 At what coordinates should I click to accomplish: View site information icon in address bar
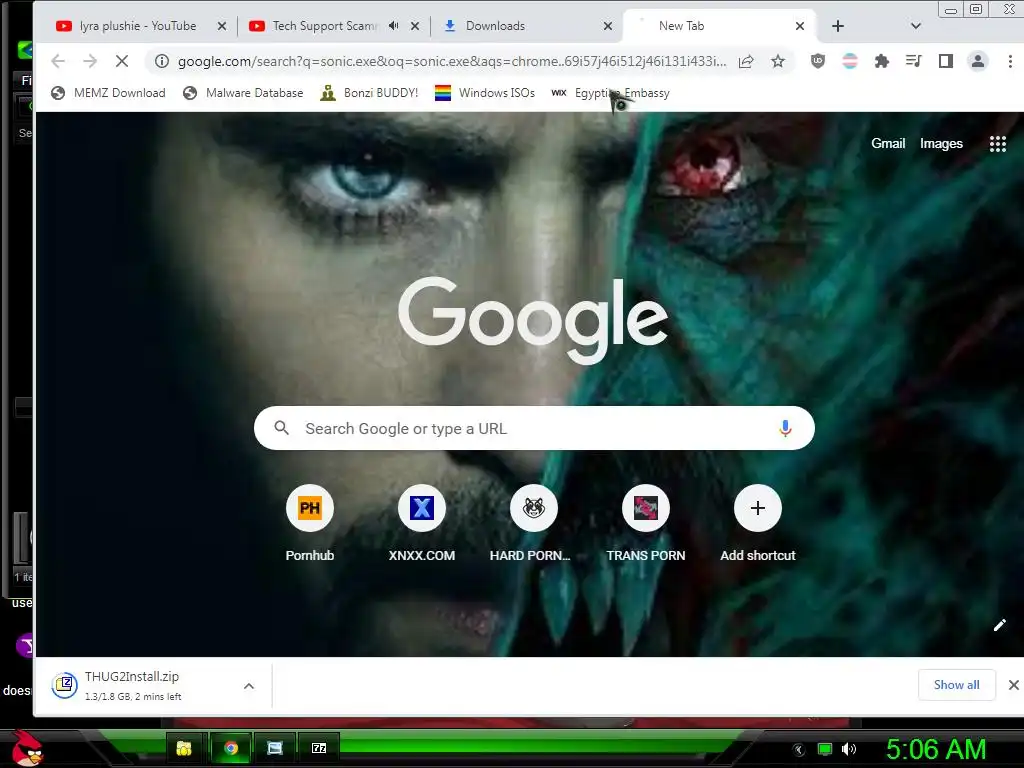[x=162, y=61]
